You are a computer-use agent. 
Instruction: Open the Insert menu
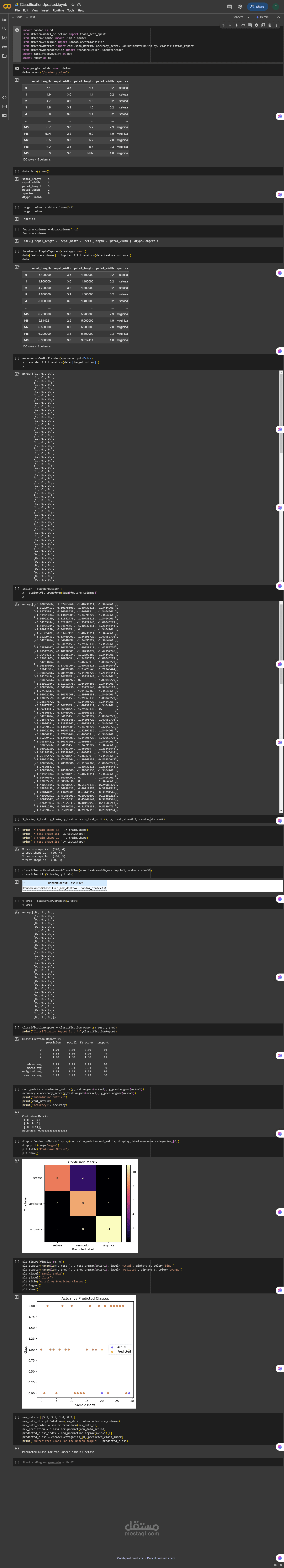coord(46,10)
